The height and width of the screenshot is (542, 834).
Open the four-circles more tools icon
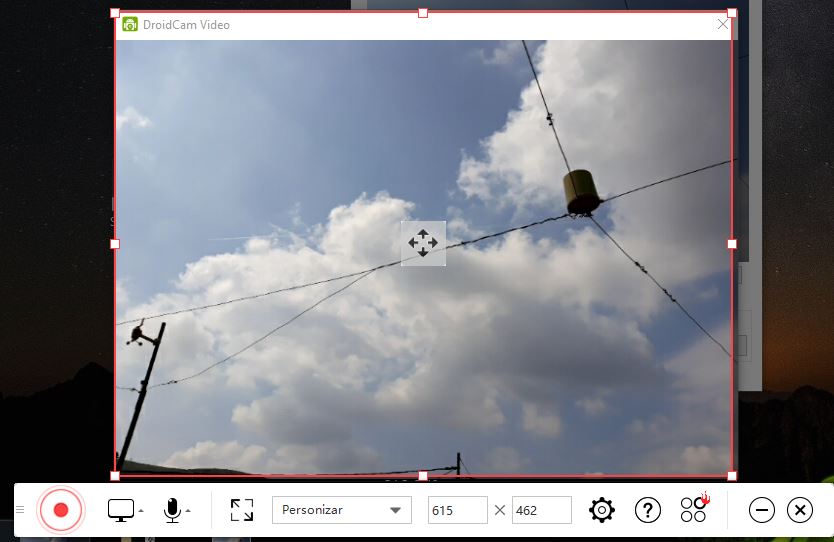(693, 510)
